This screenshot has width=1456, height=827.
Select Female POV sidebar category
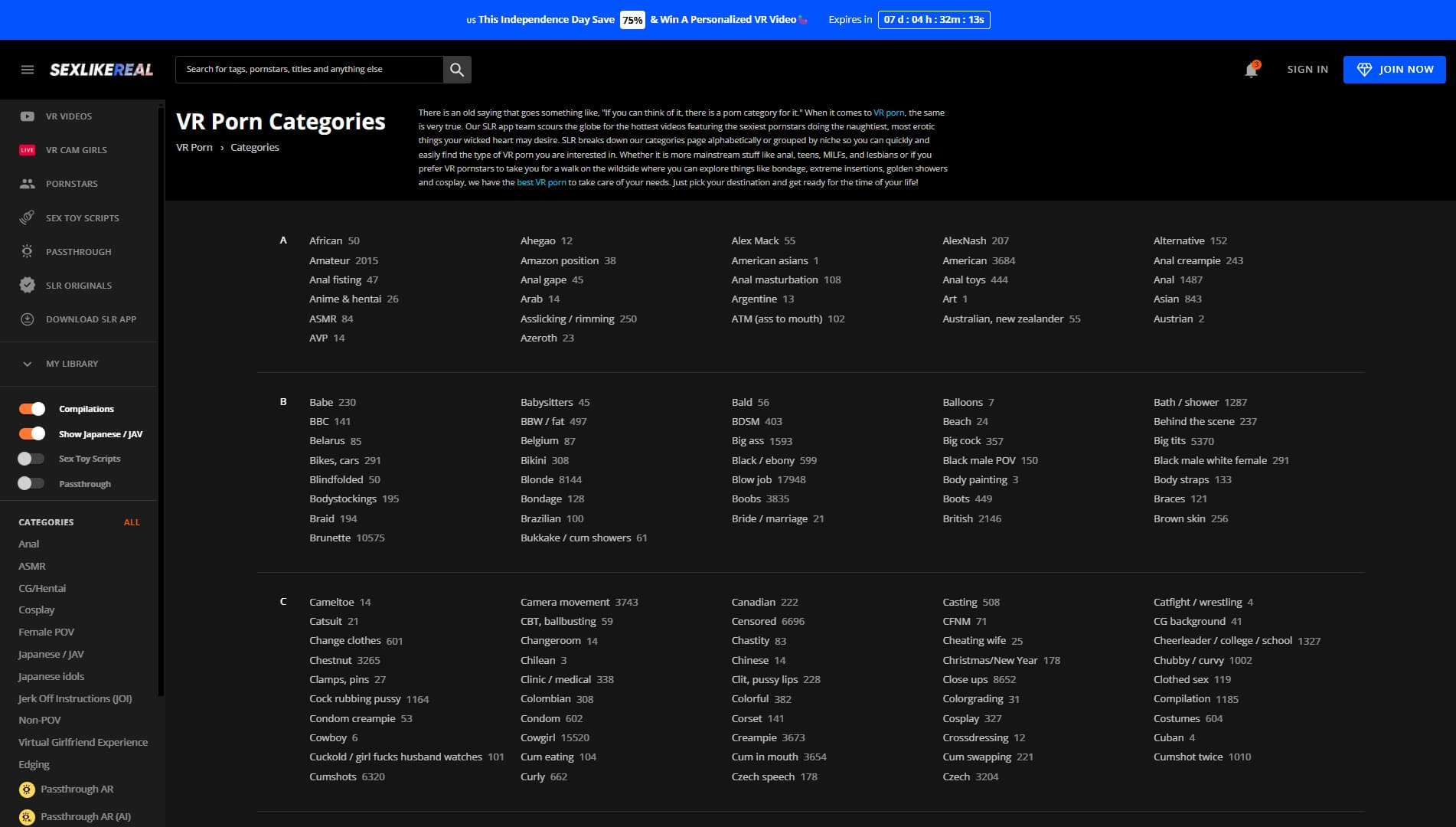47,632
